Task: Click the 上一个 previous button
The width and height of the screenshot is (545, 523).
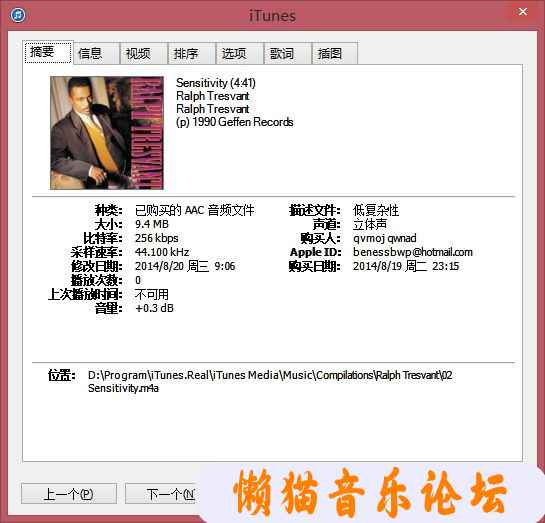Action: coord(69,493)
